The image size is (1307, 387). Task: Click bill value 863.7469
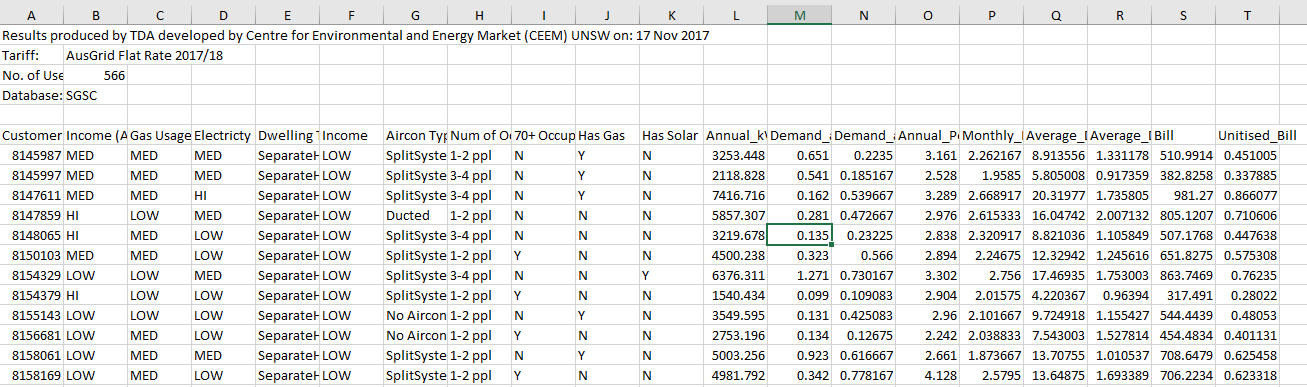1183,277
